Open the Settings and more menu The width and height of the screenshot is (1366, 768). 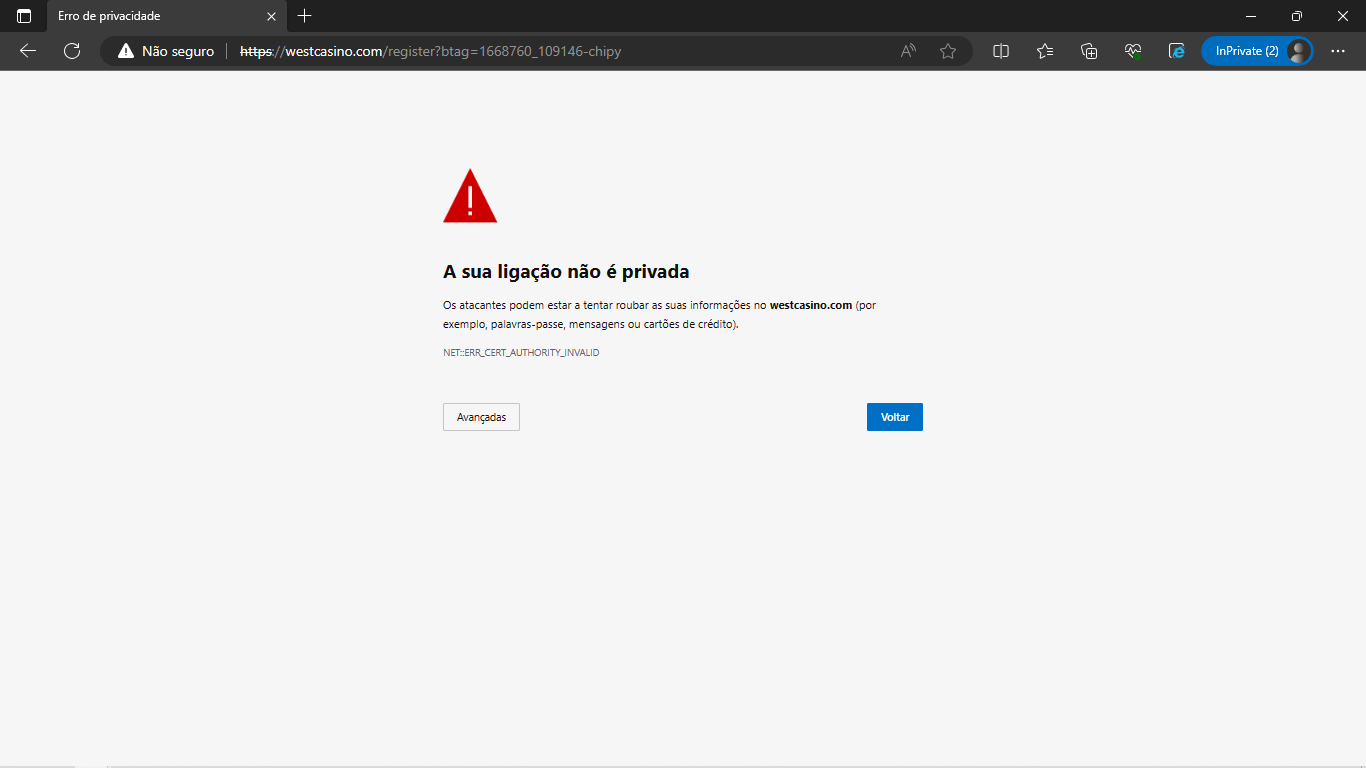pos(1339,51)
